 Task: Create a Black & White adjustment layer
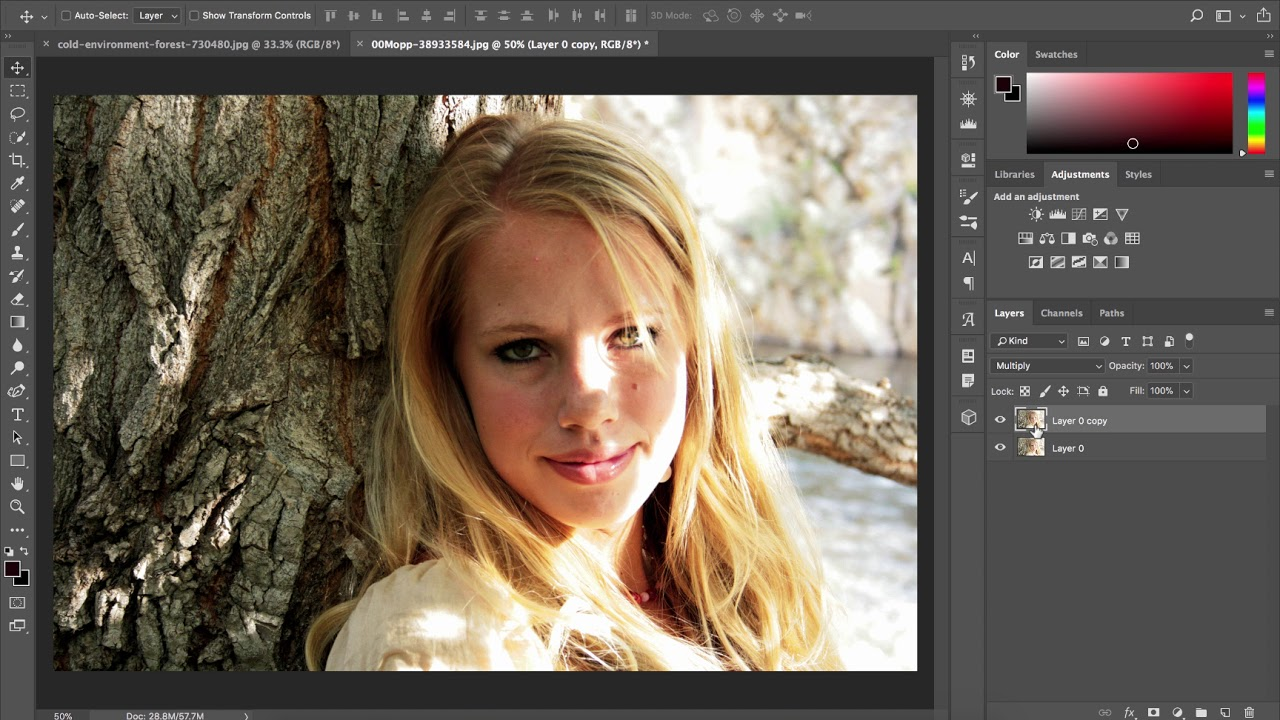coord(1068,238)
